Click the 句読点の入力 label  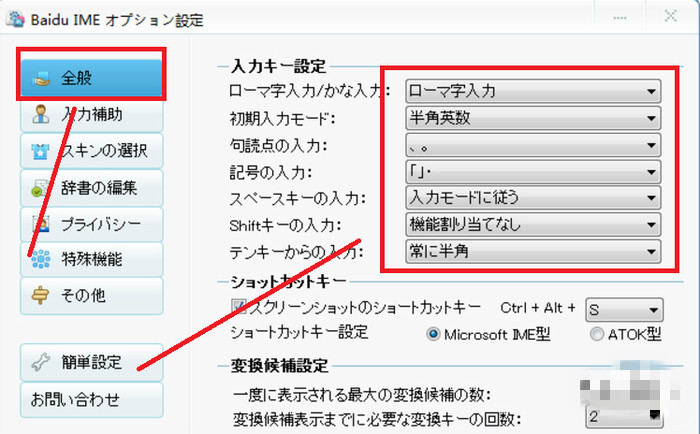(x=279, y=146)
